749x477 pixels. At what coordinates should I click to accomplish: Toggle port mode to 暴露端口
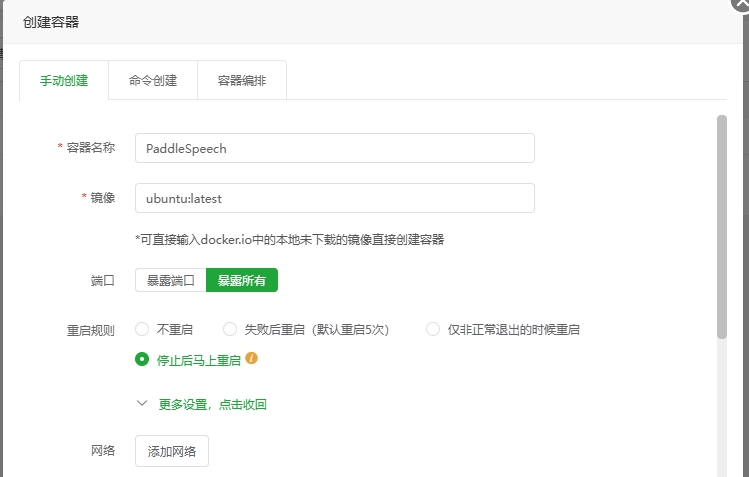pos(171,280)
